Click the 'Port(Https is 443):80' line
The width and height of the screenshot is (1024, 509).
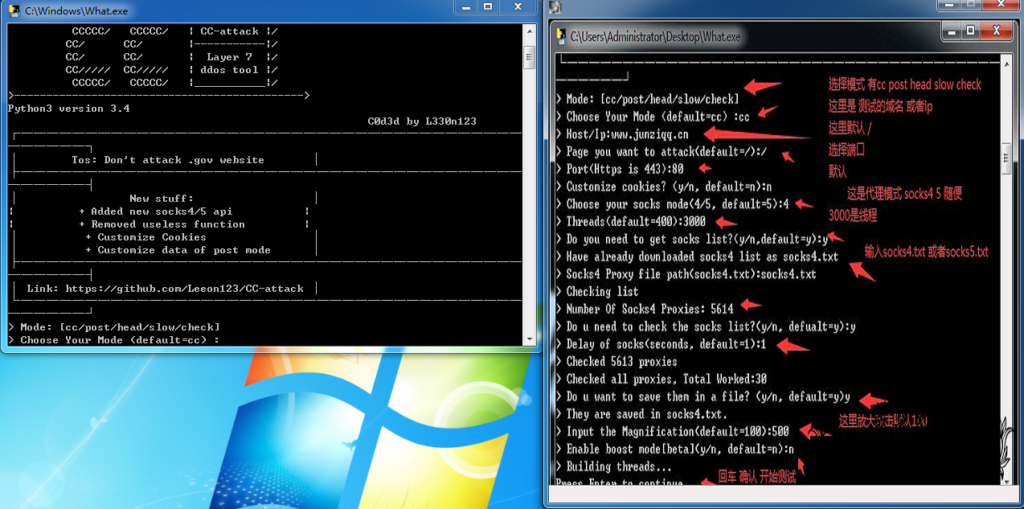point(619,169)
